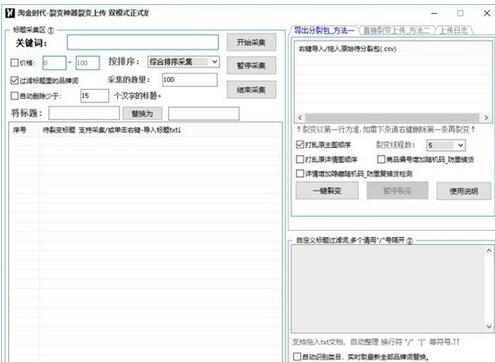This screenshot has width=495, height=362.
Task: Open the 按排序 sorting dropdown
Action: [184, 62]
